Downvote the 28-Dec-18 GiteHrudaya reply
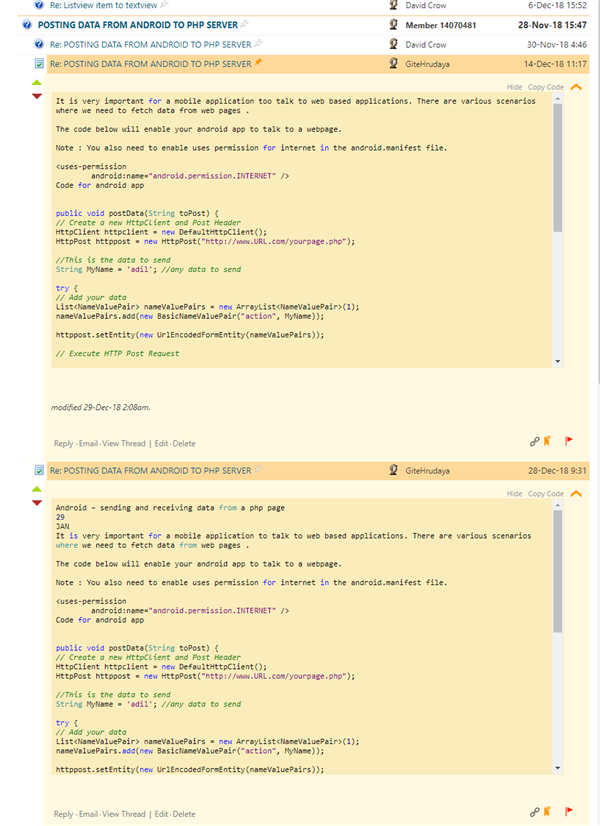600x826 pixels. click(x=37, y=503)
